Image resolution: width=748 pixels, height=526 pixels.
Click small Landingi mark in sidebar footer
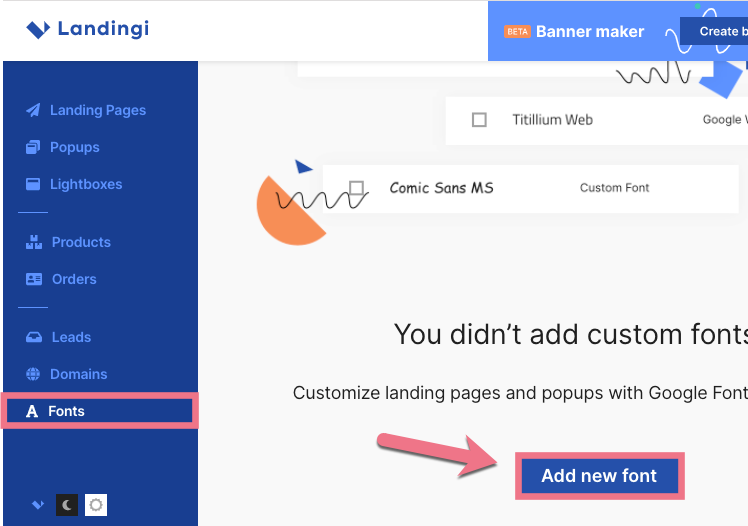pyautogui.click(x=38, y=505)
